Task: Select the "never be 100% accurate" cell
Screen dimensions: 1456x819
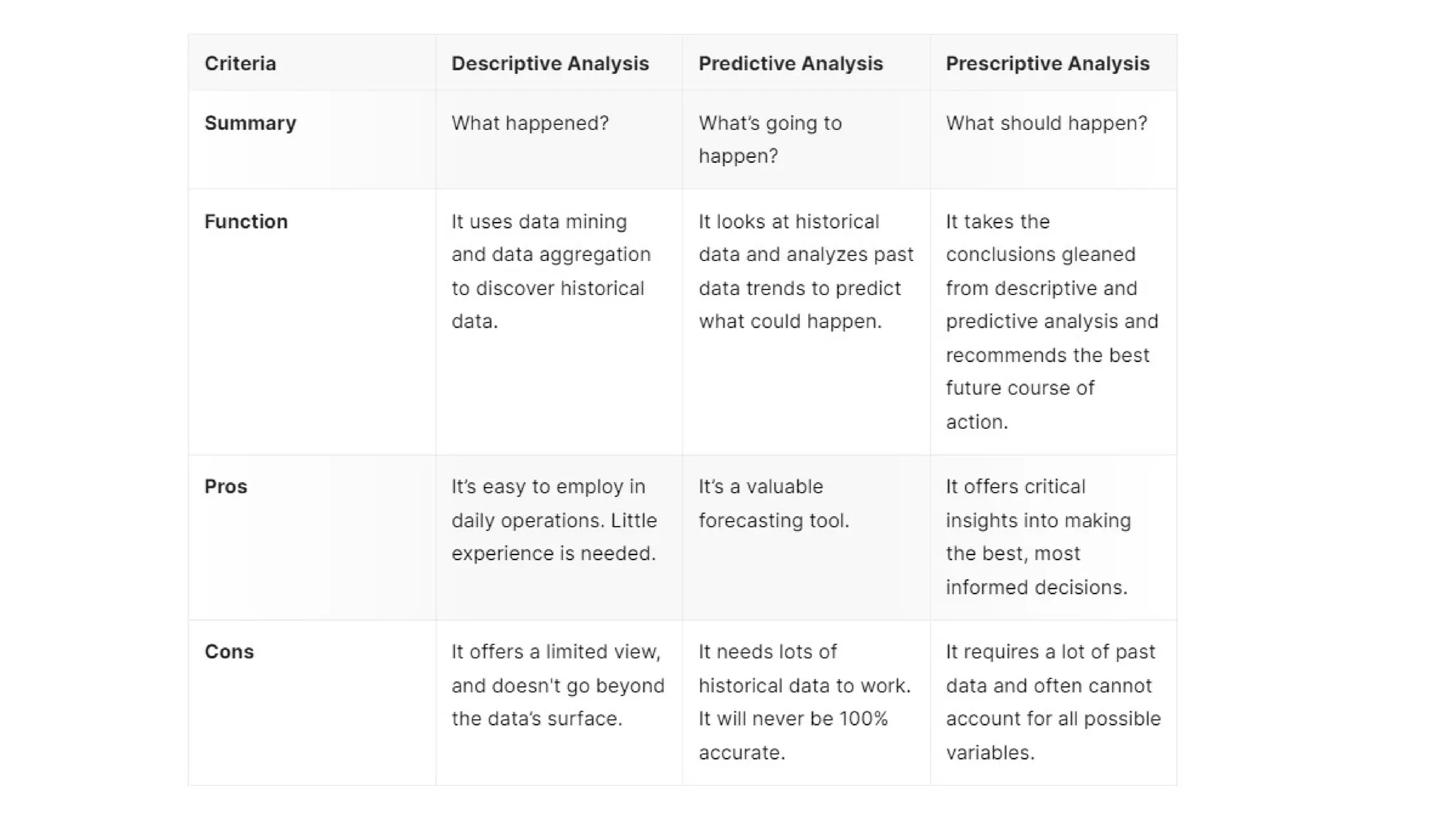Action: (804, 702)
